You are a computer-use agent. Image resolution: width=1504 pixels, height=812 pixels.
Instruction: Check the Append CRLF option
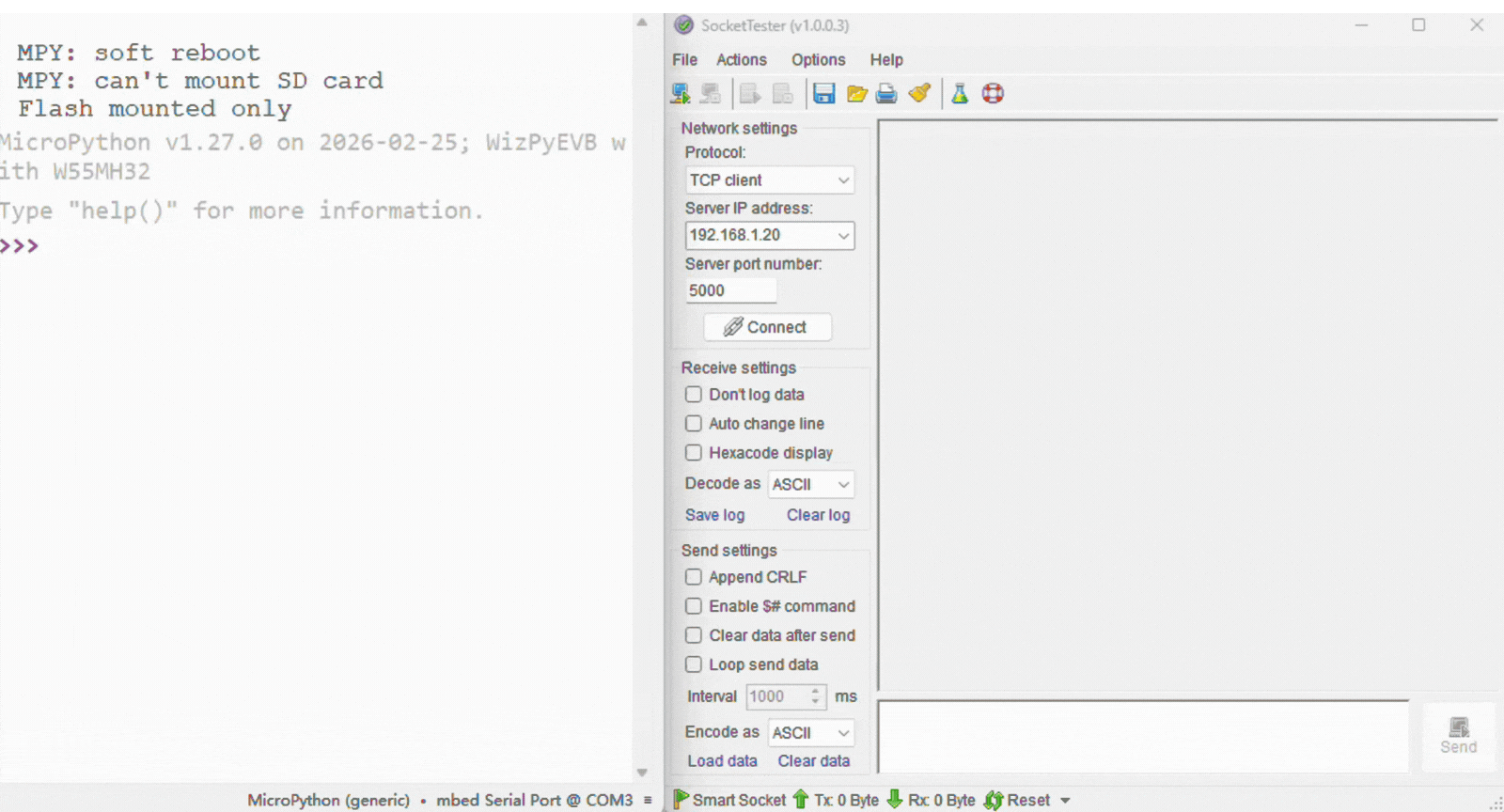coord(694,577)
